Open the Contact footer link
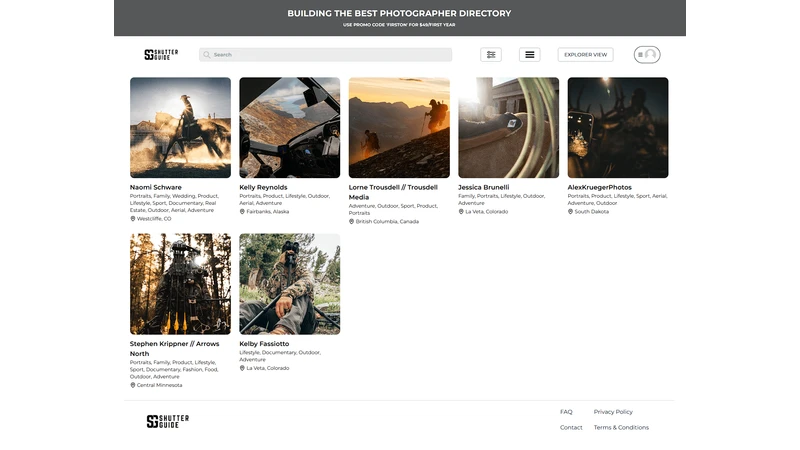This screenshot has height=450, width=800. pos(571,427)
